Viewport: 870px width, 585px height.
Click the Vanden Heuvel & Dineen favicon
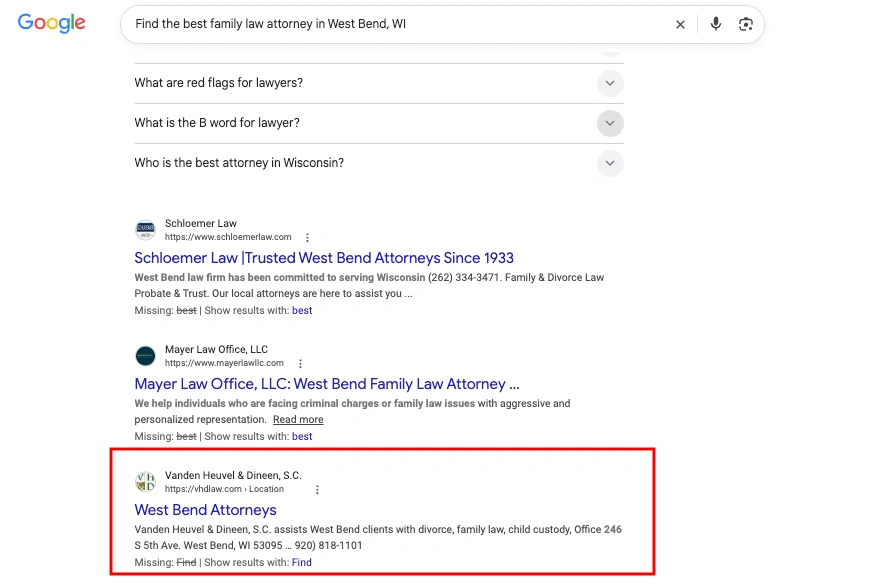(x=145, y=482)
